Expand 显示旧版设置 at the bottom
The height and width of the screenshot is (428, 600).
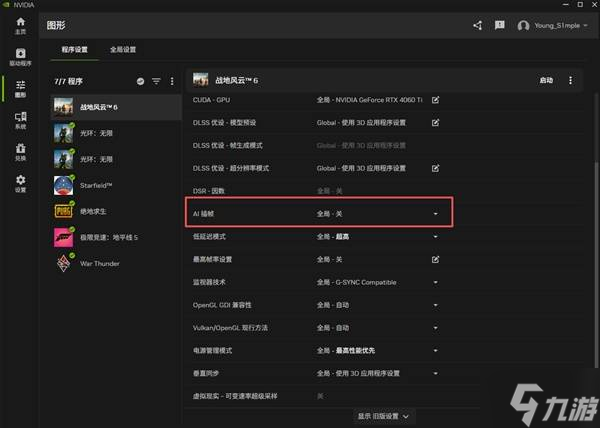(384, 415)
